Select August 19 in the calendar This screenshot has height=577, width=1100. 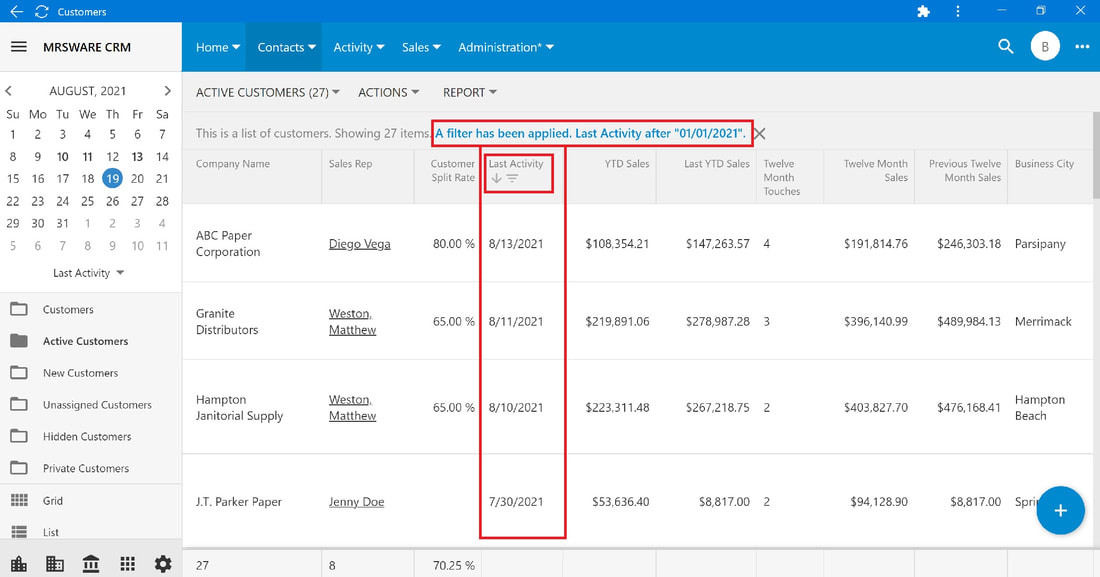(x=112, y=178)
